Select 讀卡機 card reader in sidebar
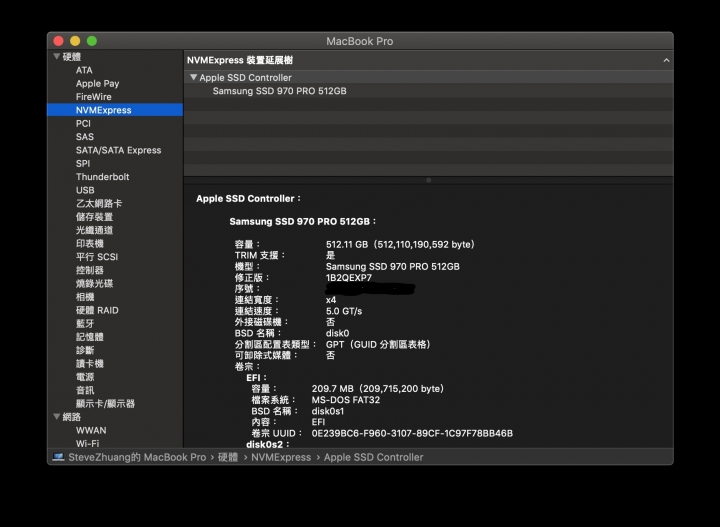Image resolution: width=720 pixels, height=527 pixels. 90,363
